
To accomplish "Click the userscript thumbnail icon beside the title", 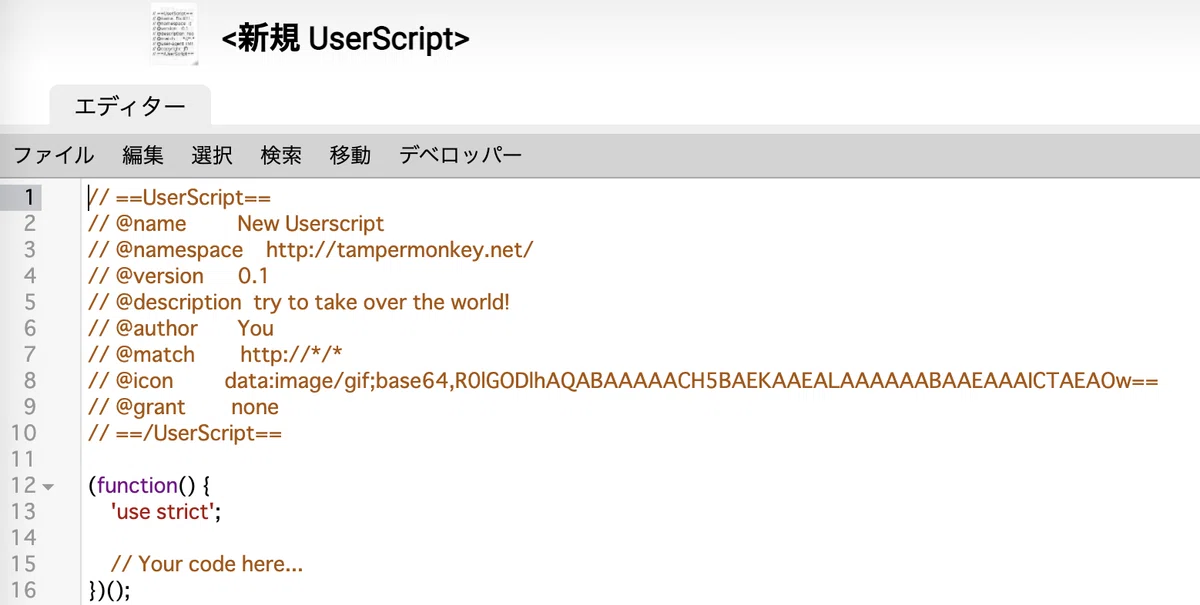I will click(174, 34).
